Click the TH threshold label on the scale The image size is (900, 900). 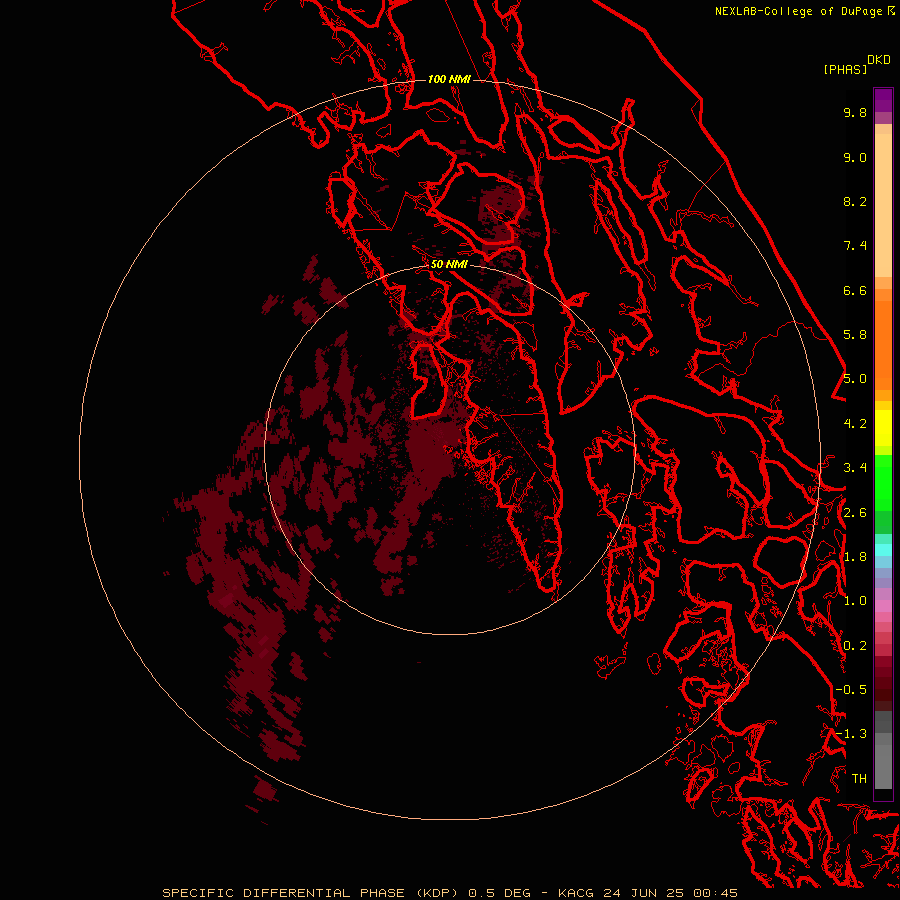pyautogui.click(x=859, y=779)
